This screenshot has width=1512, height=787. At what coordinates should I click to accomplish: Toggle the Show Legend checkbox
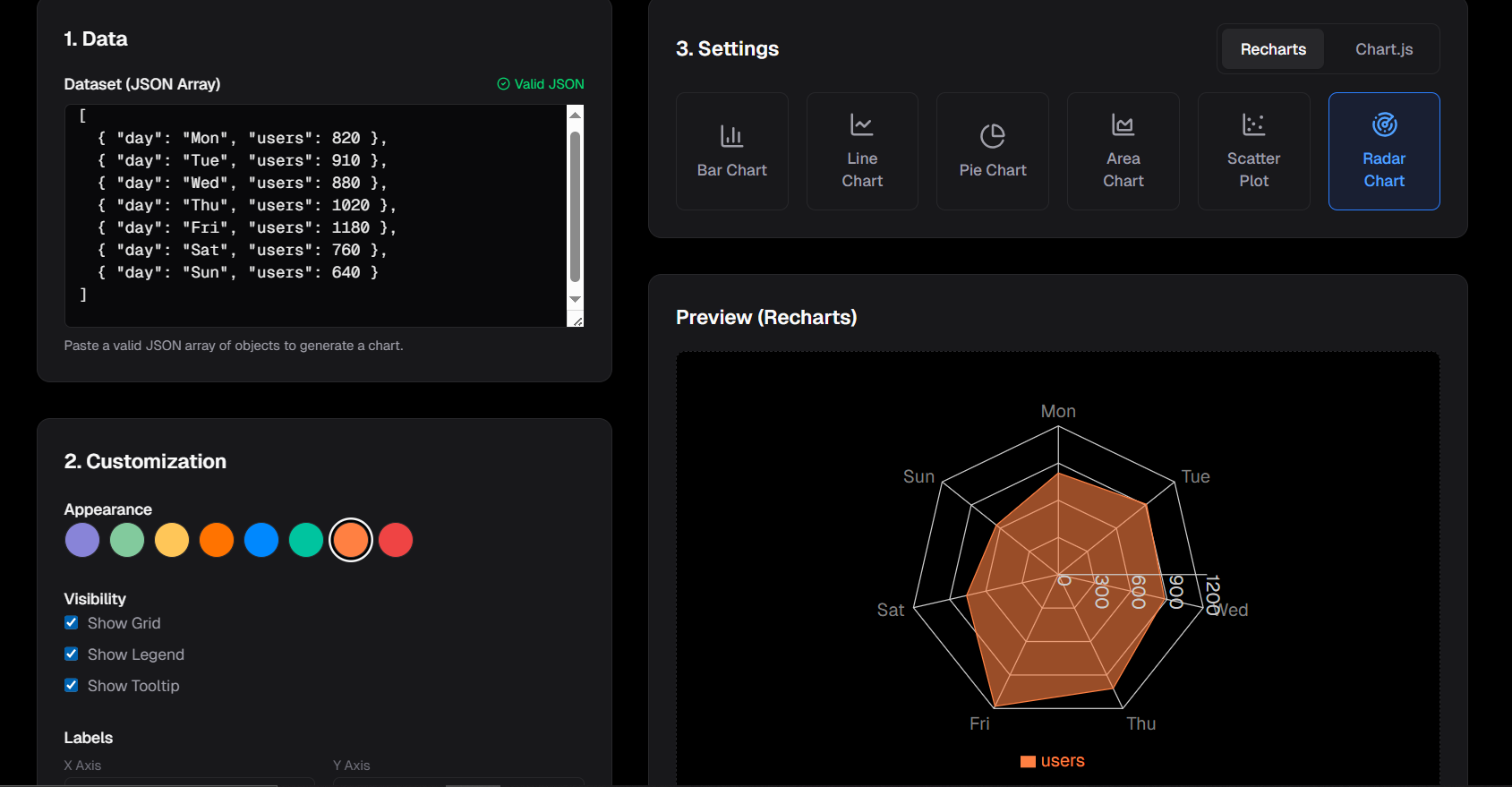click(72, 654)
